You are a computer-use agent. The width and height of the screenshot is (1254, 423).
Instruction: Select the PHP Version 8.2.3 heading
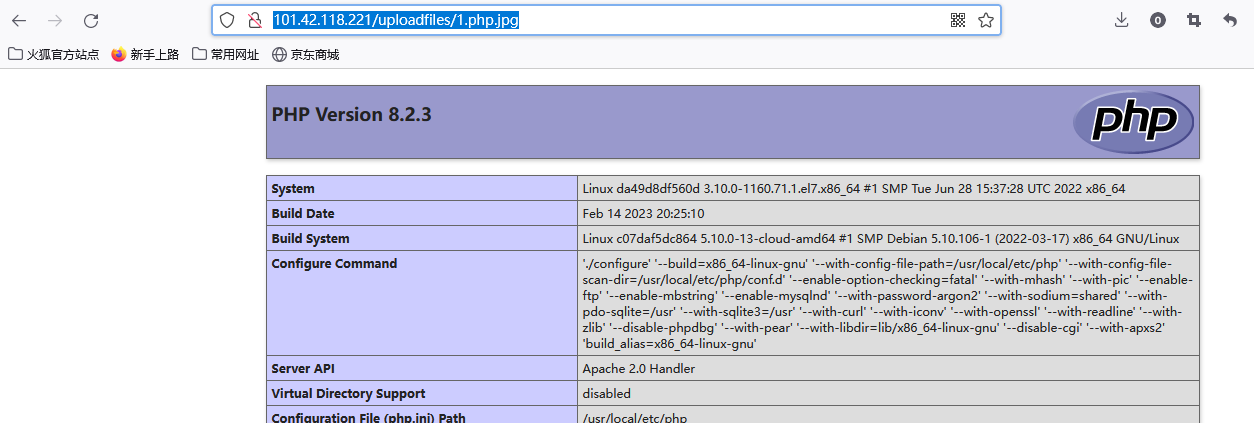tap(351, 114)
